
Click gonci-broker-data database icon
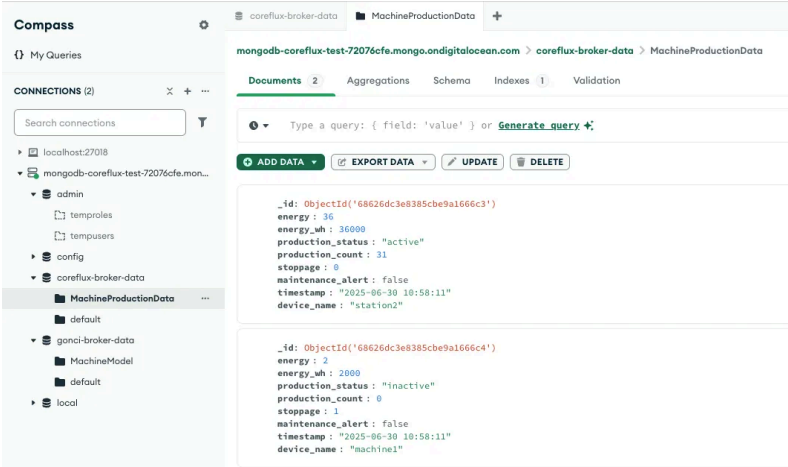[x=47, y=340]
